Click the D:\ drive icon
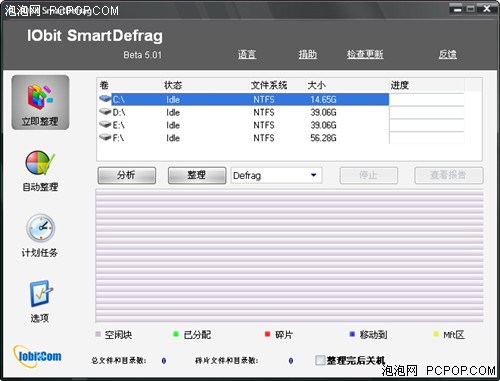The width and height of the screenshot is (500, 381). click(x=105, y=112)
